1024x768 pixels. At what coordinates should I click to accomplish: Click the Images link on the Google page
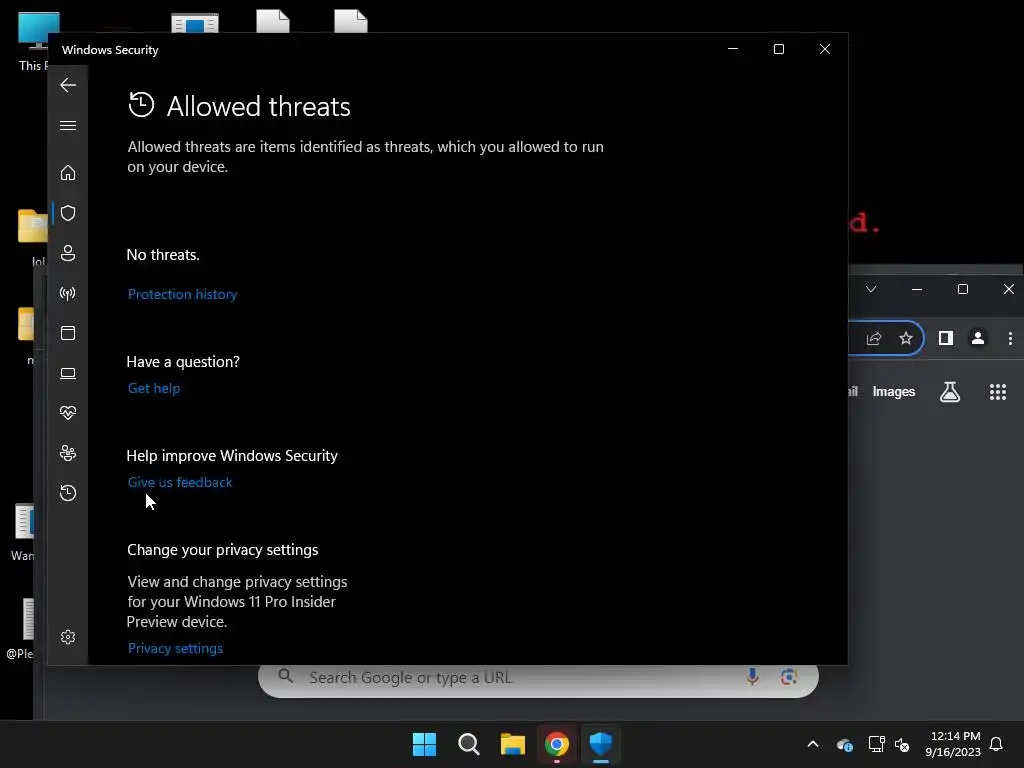pyautogui.click(x=893, y=392)
